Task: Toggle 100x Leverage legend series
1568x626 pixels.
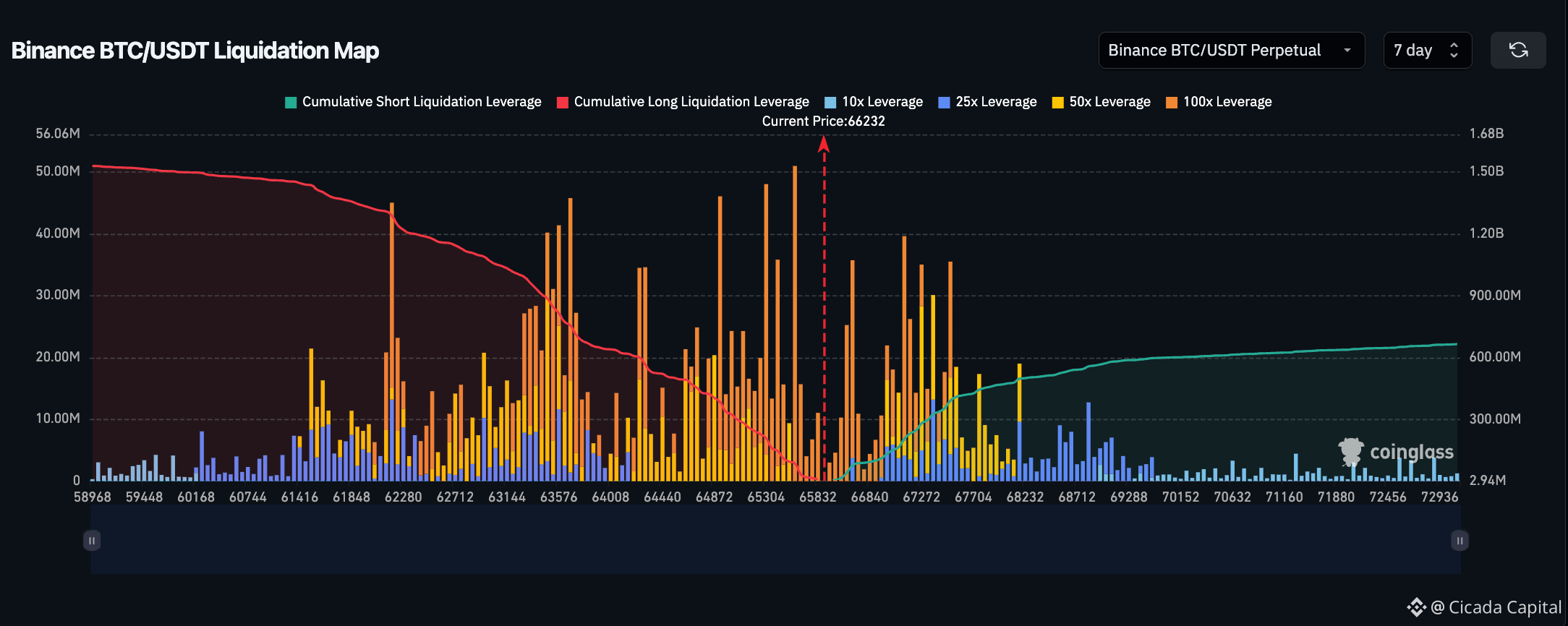Action: (x=1219, y=102)
